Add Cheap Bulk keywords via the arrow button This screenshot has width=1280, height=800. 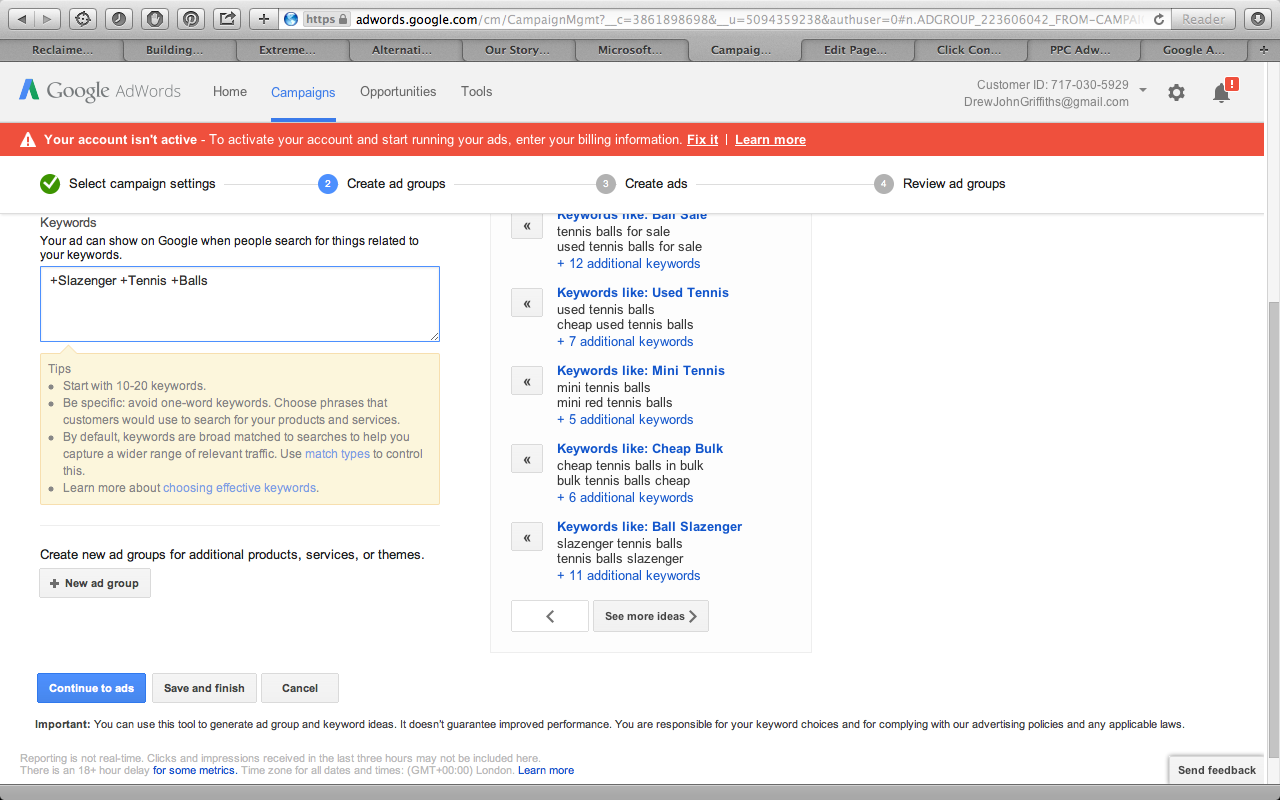coord(527,459)
